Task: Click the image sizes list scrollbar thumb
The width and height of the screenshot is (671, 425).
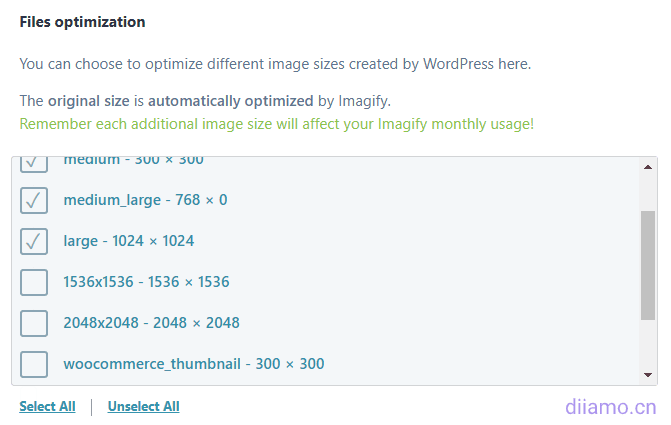Action: click(648, 265)
